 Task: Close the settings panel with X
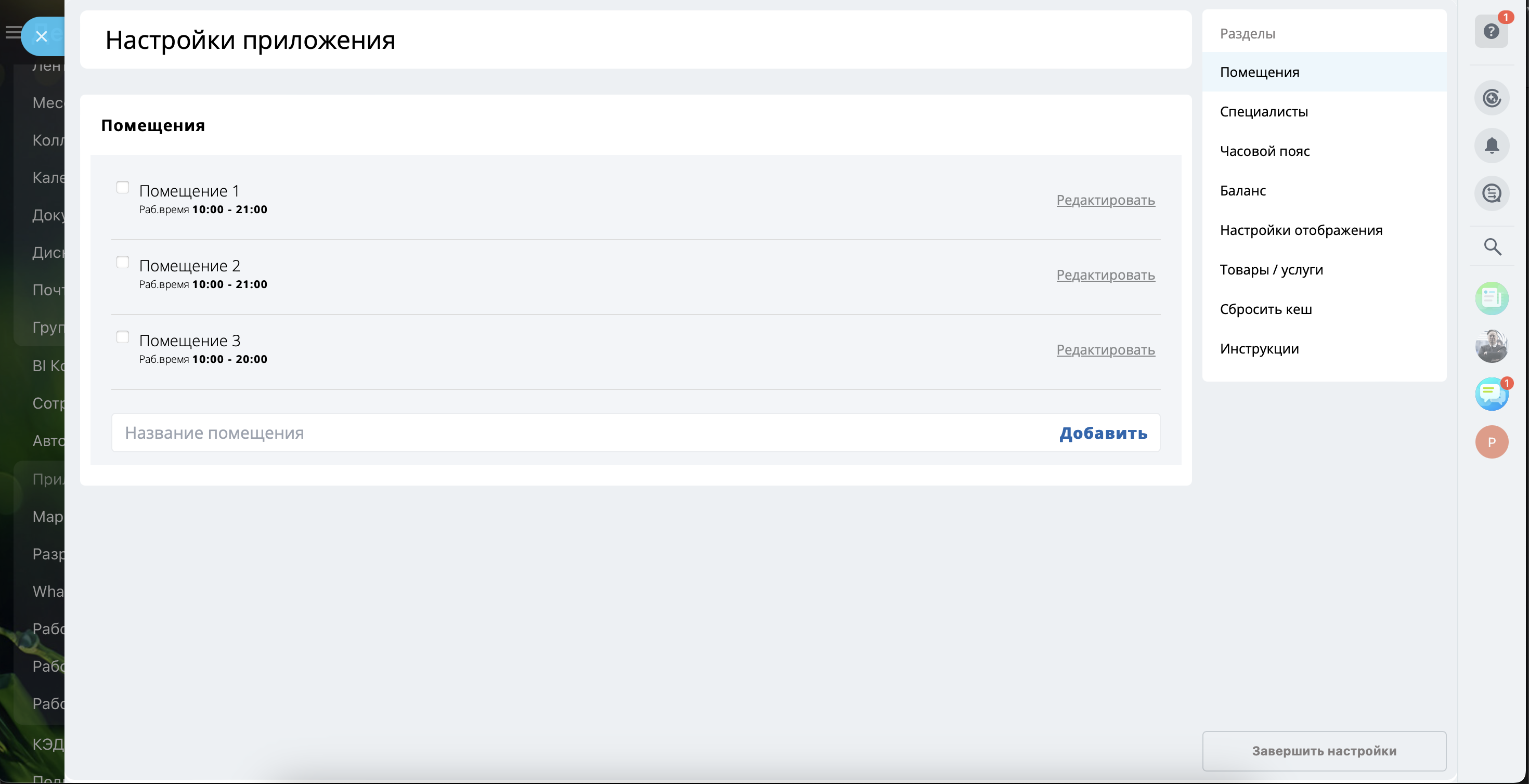42,37
